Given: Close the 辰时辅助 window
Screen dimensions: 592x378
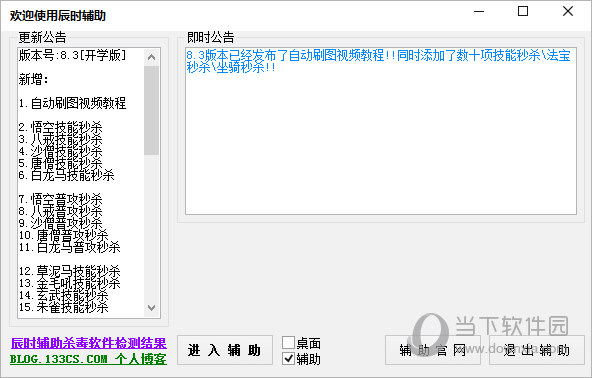Looking at the screenshot, I should point(567,11).
